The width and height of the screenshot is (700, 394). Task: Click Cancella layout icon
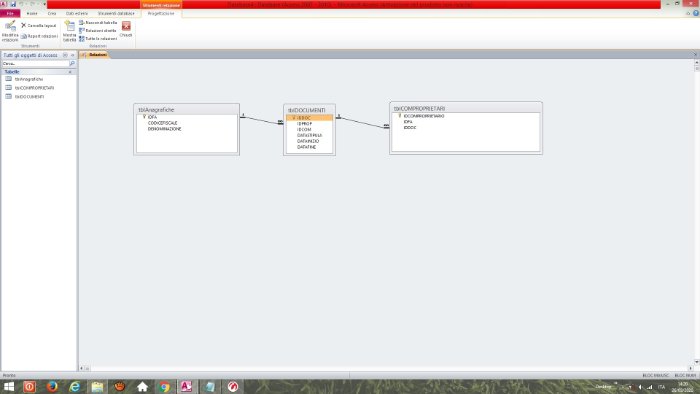pos(24,25)
